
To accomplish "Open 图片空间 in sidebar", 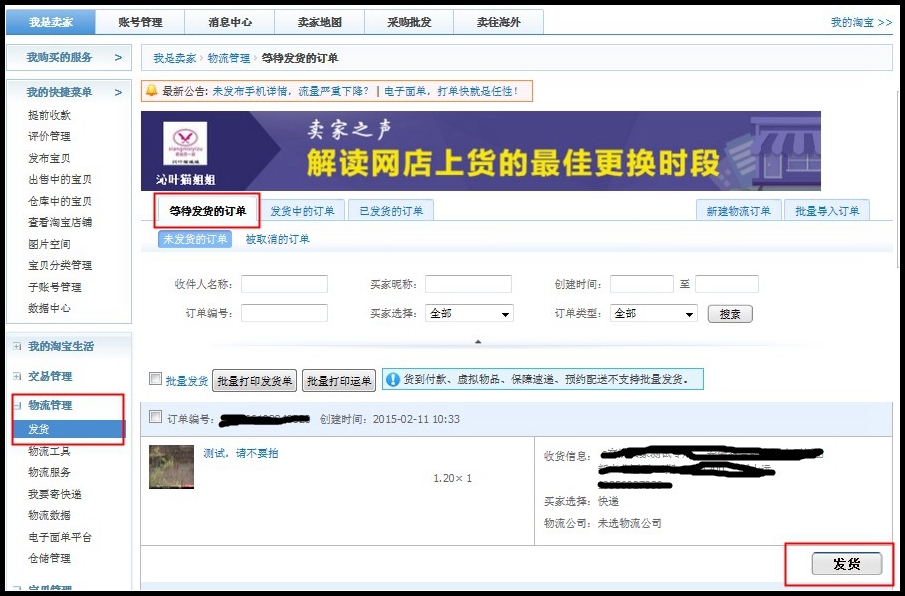I will [49, 244].
